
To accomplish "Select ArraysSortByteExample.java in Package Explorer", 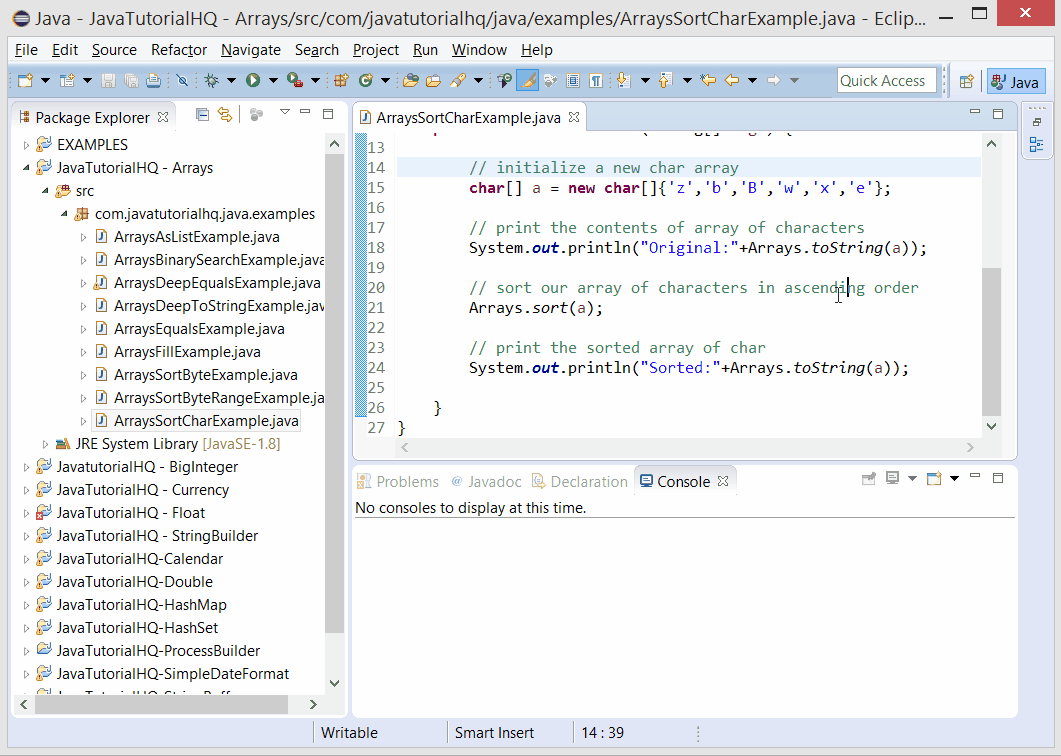I will click(205, 375).
